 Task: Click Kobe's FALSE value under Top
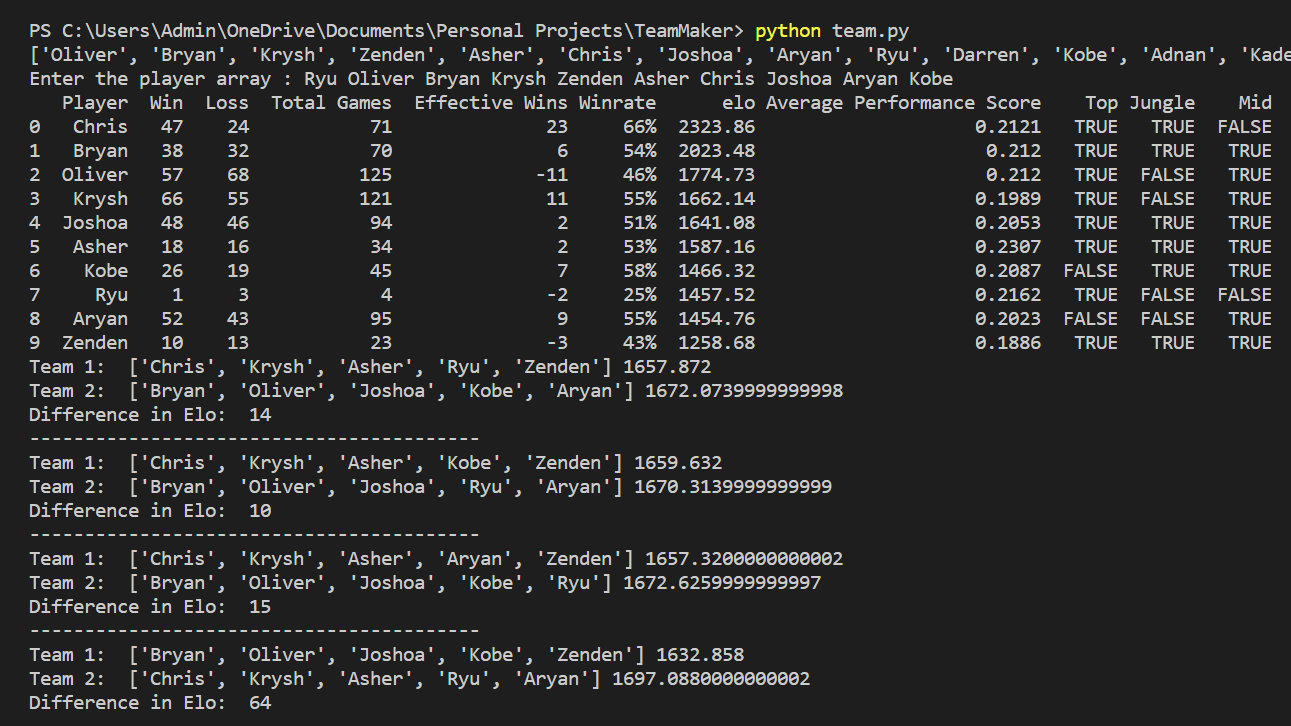[x=1091, y=271]
